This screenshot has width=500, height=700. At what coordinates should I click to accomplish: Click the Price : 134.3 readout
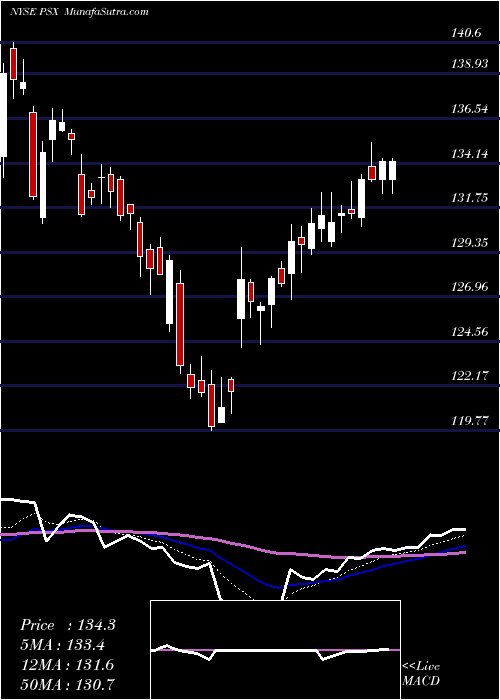pos(68,625)
